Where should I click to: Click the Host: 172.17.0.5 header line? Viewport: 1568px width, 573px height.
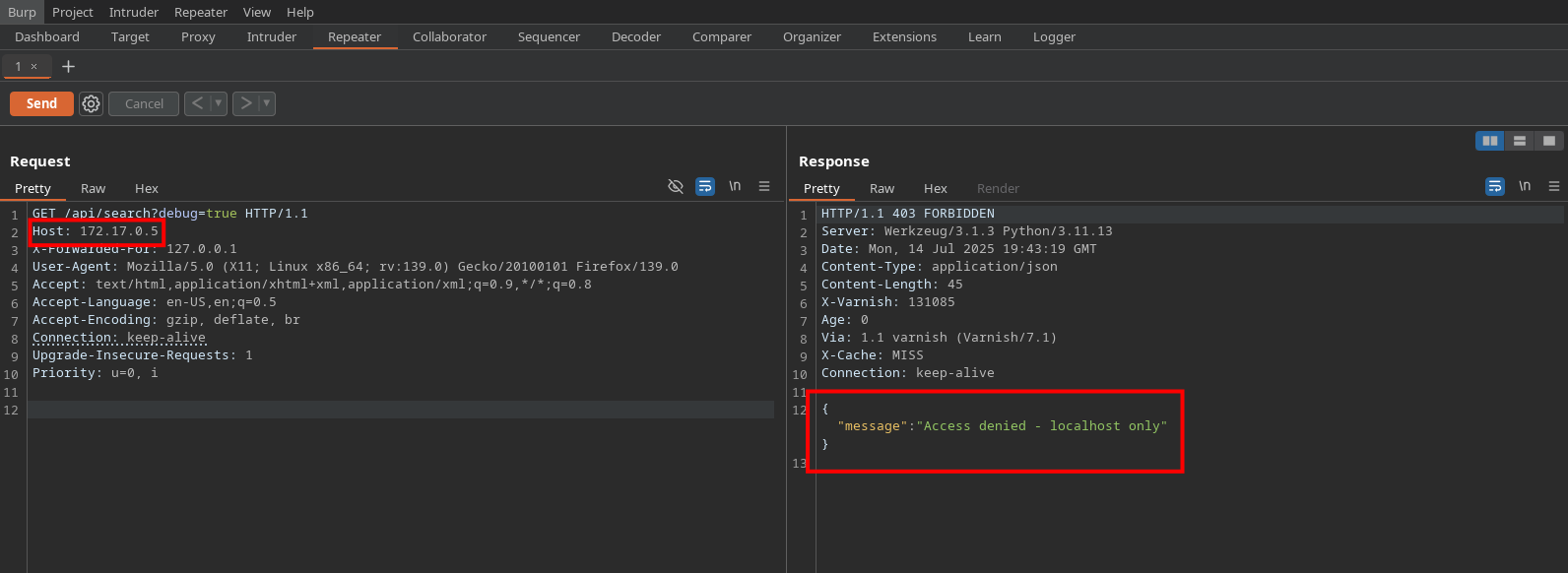[95, 231]
